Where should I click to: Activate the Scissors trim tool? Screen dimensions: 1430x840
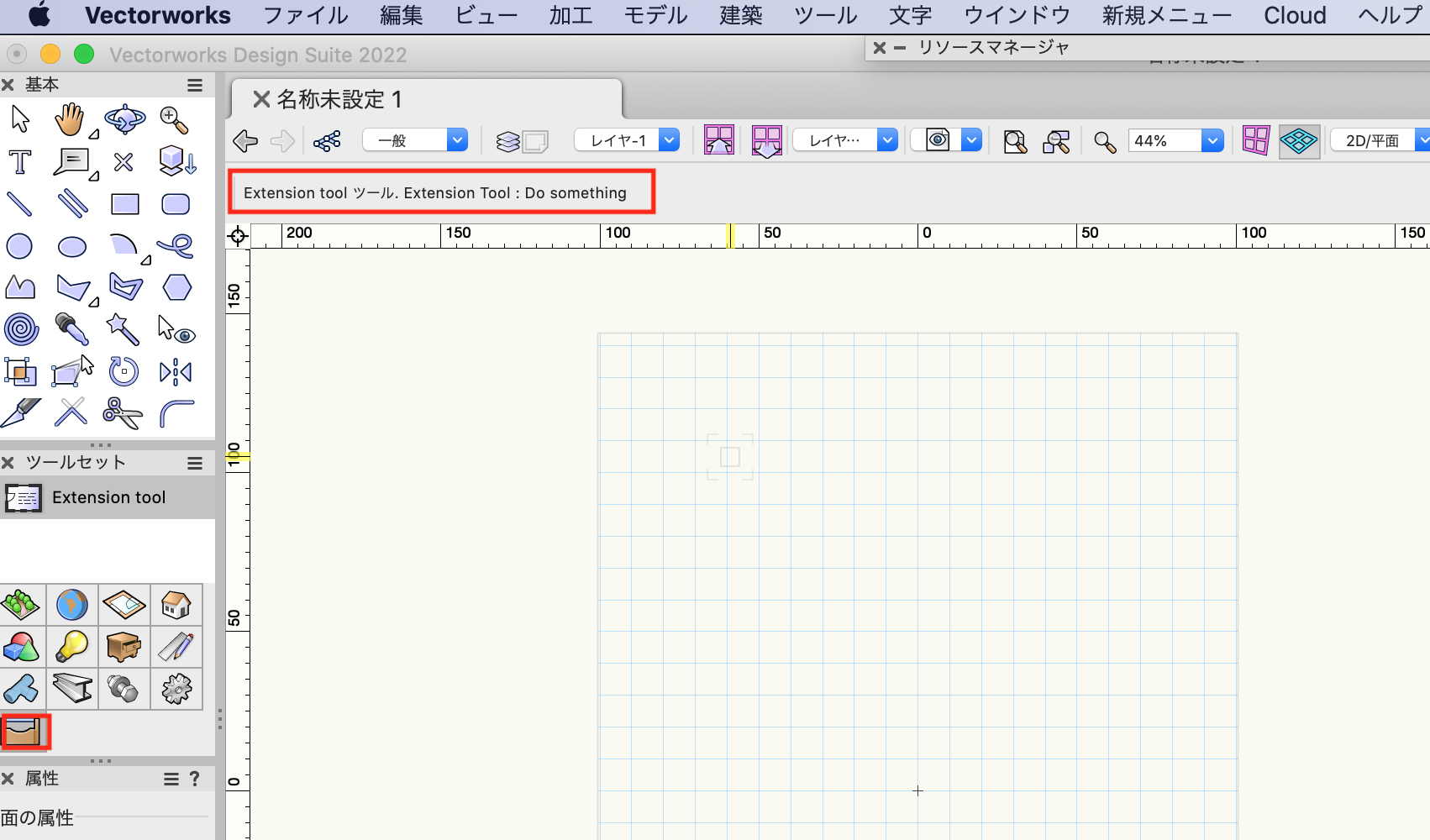123,413
